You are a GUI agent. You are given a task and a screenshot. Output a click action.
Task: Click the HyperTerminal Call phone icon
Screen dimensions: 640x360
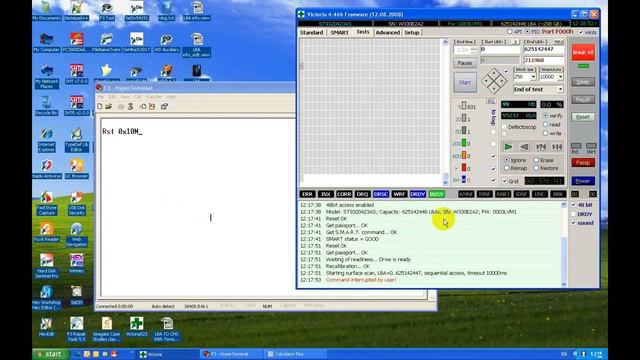[131, 106]
